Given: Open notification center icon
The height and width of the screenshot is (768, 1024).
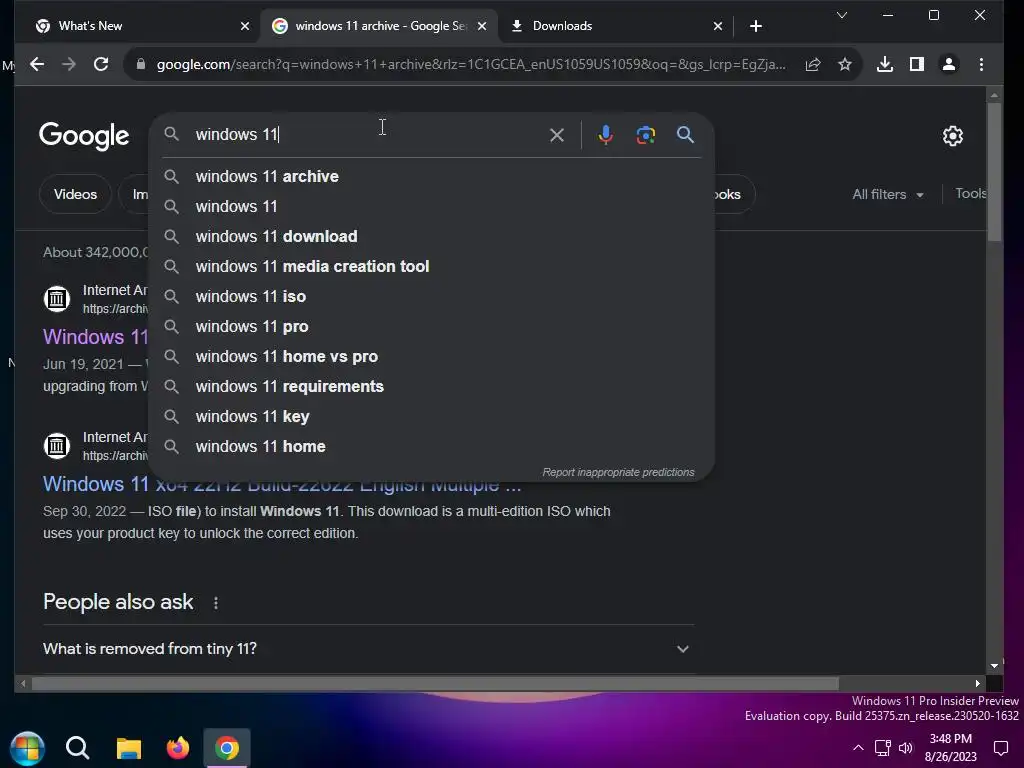Looking at the screenshot, I should point(1000,748).
